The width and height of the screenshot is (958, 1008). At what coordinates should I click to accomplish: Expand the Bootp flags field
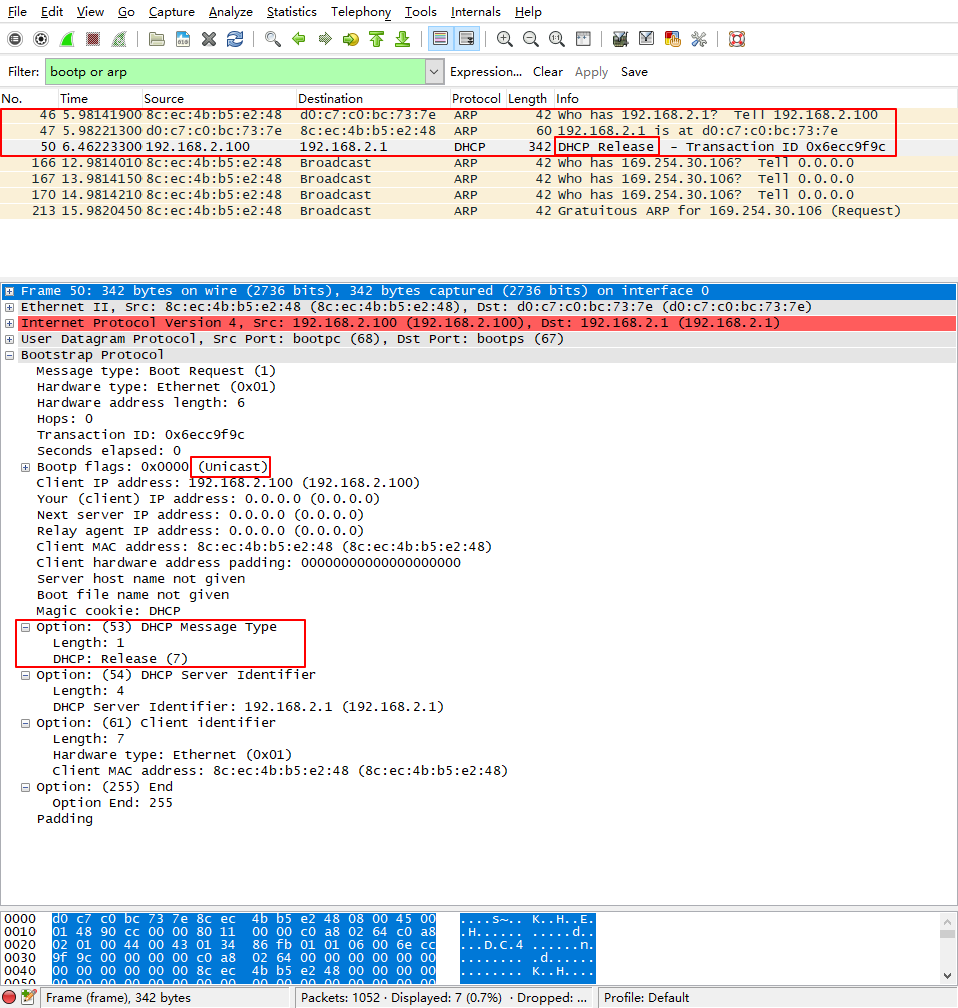[x=25, y=467]
